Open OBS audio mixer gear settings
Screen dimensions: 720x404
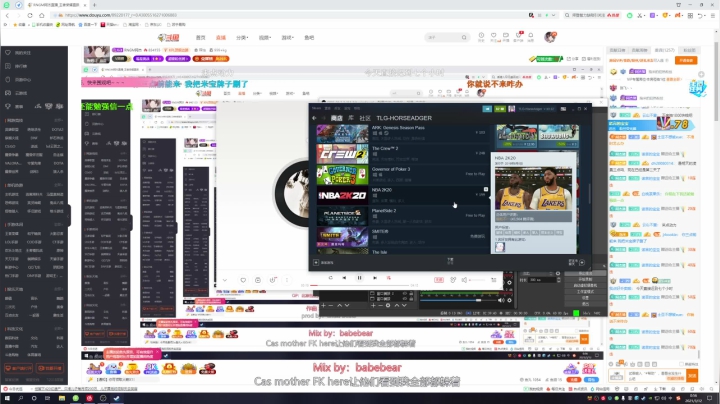pos(509,300)
